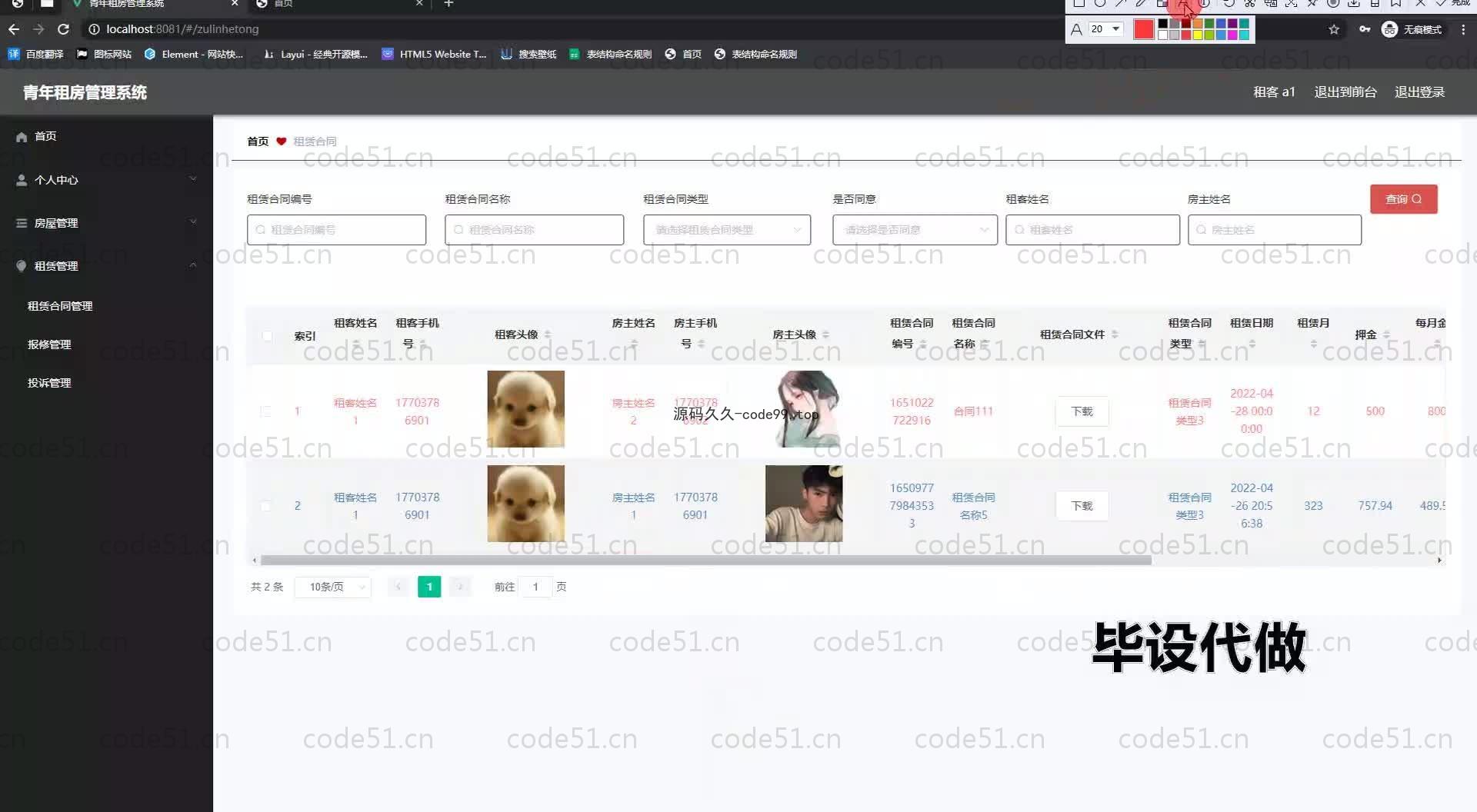
Task: Click the magnifier icon in 租客姓名 field
Action: [1019, 230]
